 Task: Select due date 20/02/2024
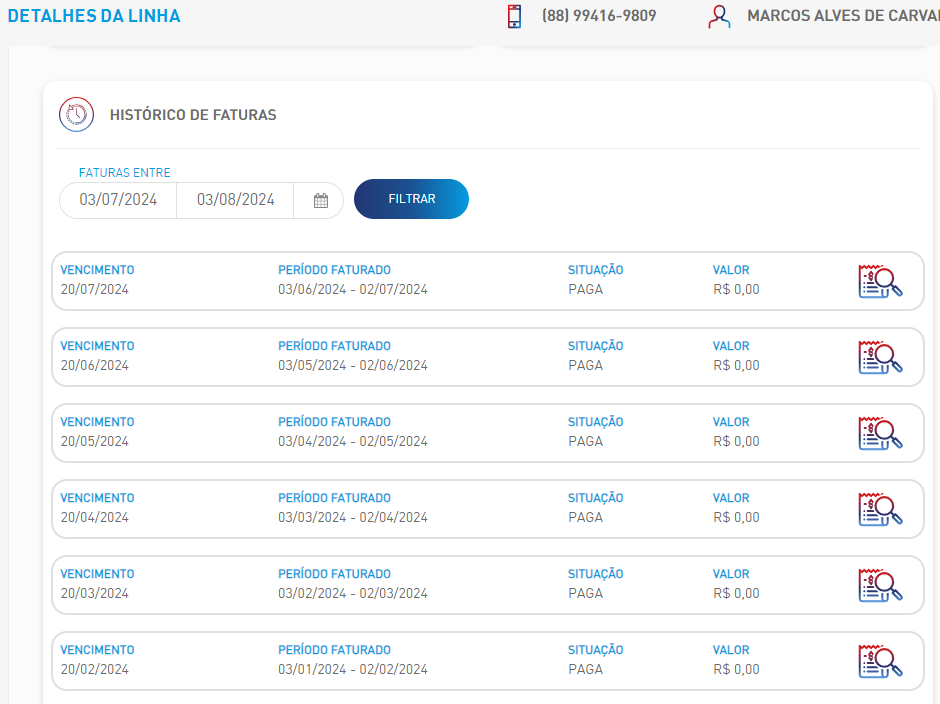tap(95, 669)
